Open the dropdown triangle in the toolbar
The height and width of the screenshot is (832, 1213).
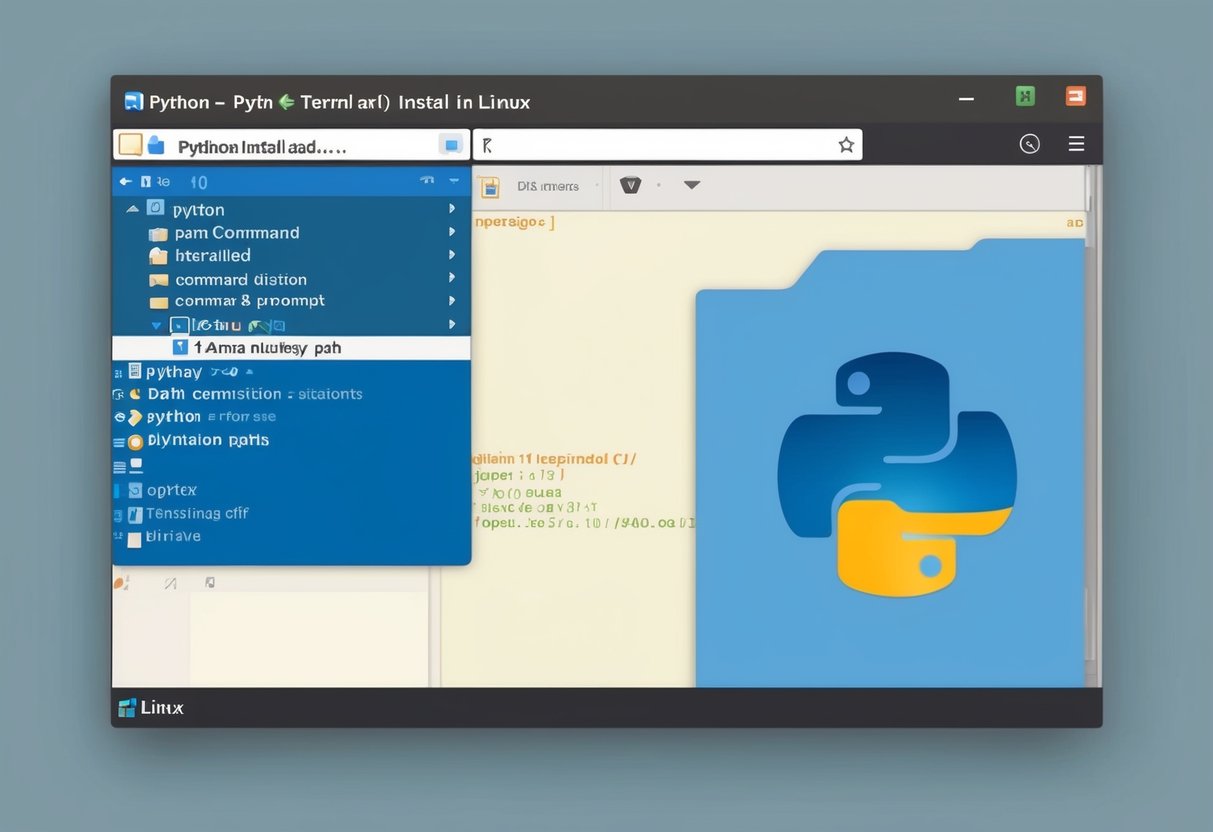click(691, 185)
